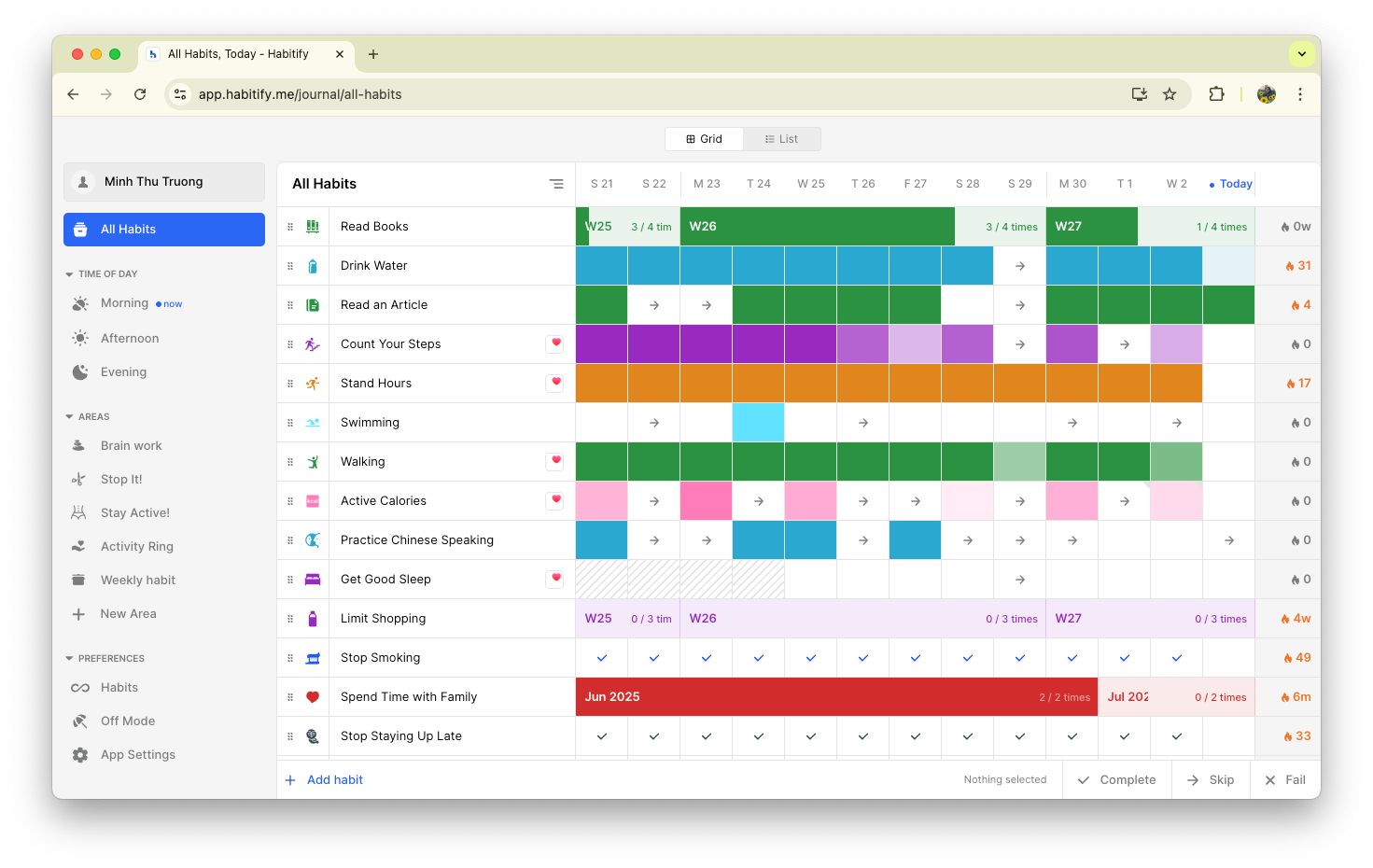This screenshot has width=1373, height=868.
Task: Toggle the Stop Smoking checkmark for S 21
Action: [x=602, y=658]
